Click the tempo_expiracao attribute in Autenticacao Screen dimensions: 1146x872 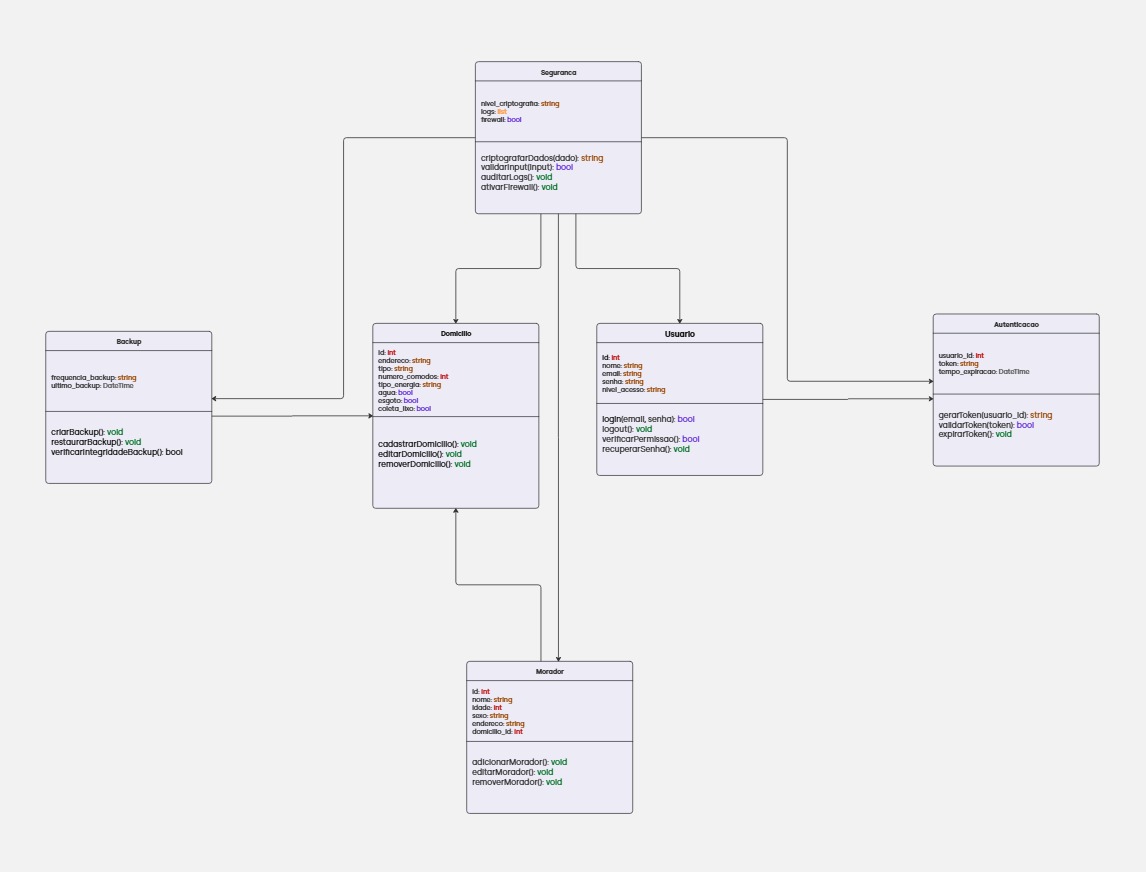point(983,371)
